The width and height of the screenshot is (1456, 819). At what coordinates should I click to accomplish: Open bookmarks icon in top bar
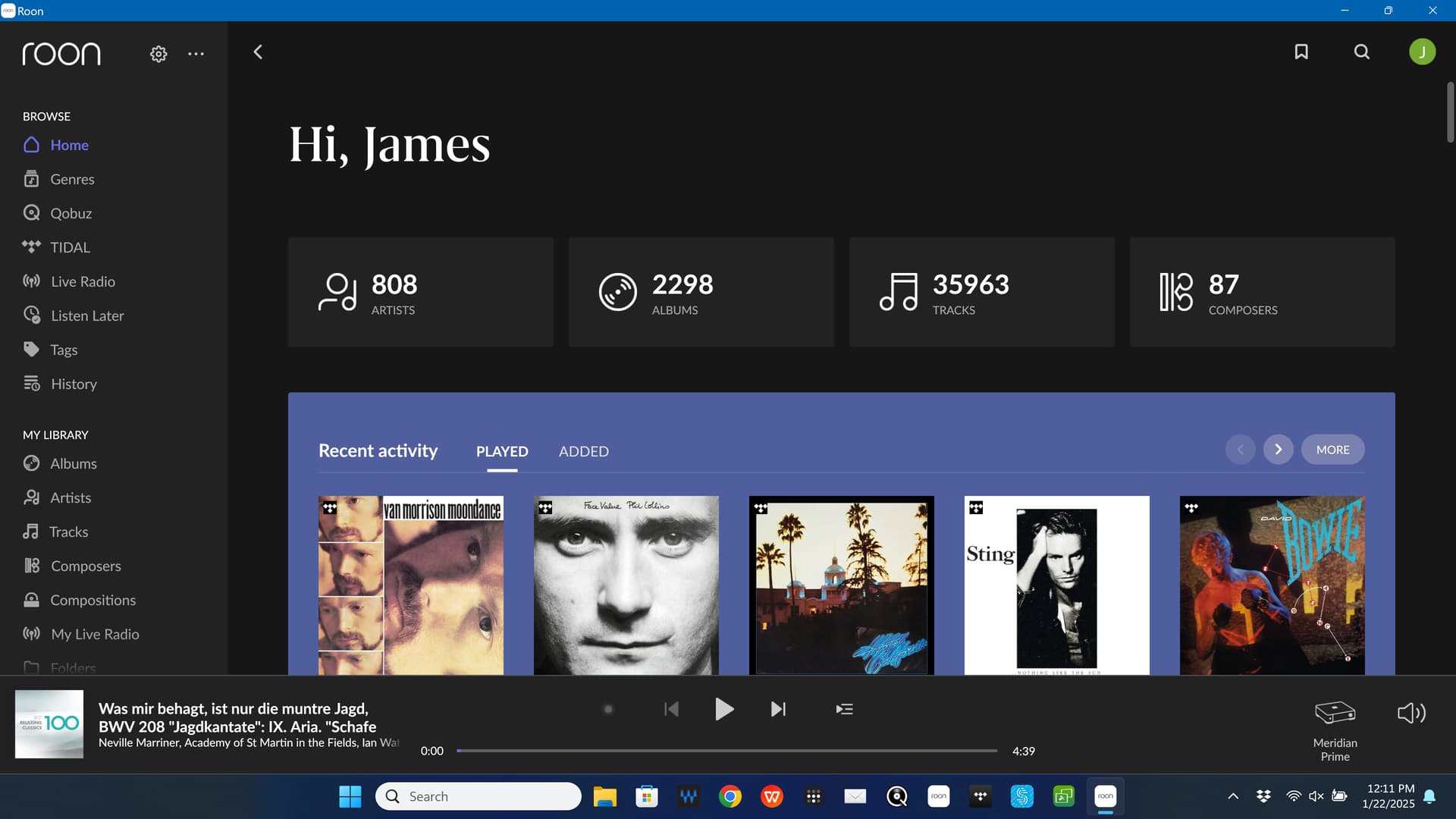(x=1301, y=52)
